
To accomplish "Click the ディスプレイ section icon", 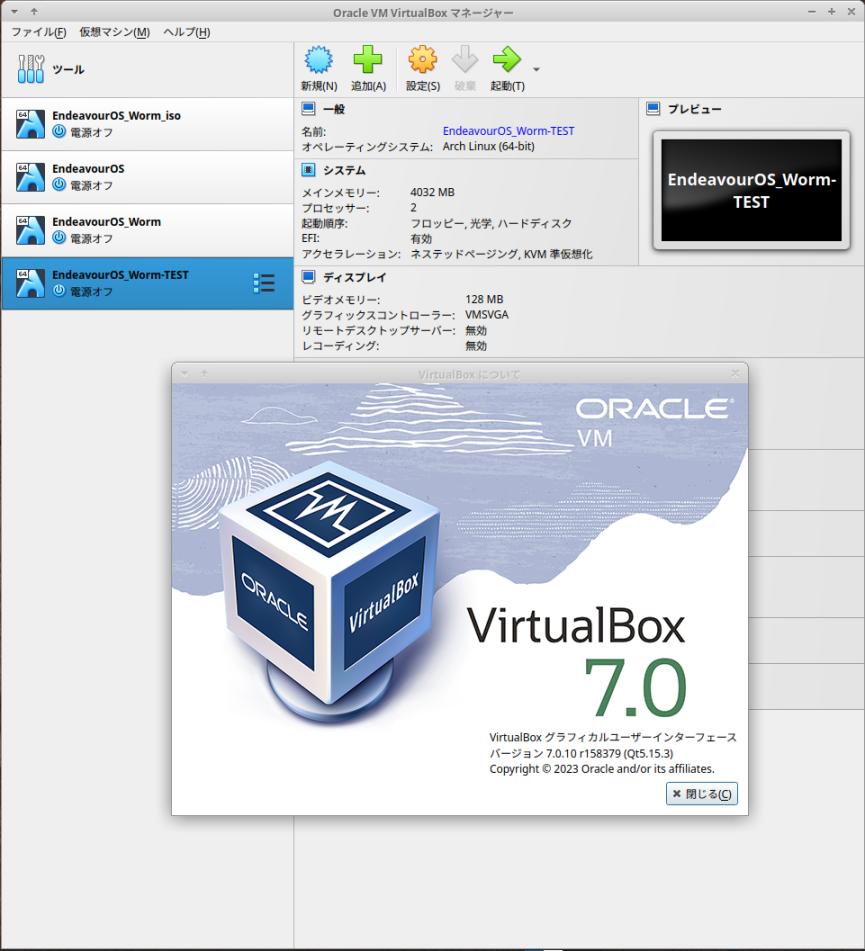I will tap(308, 277).
